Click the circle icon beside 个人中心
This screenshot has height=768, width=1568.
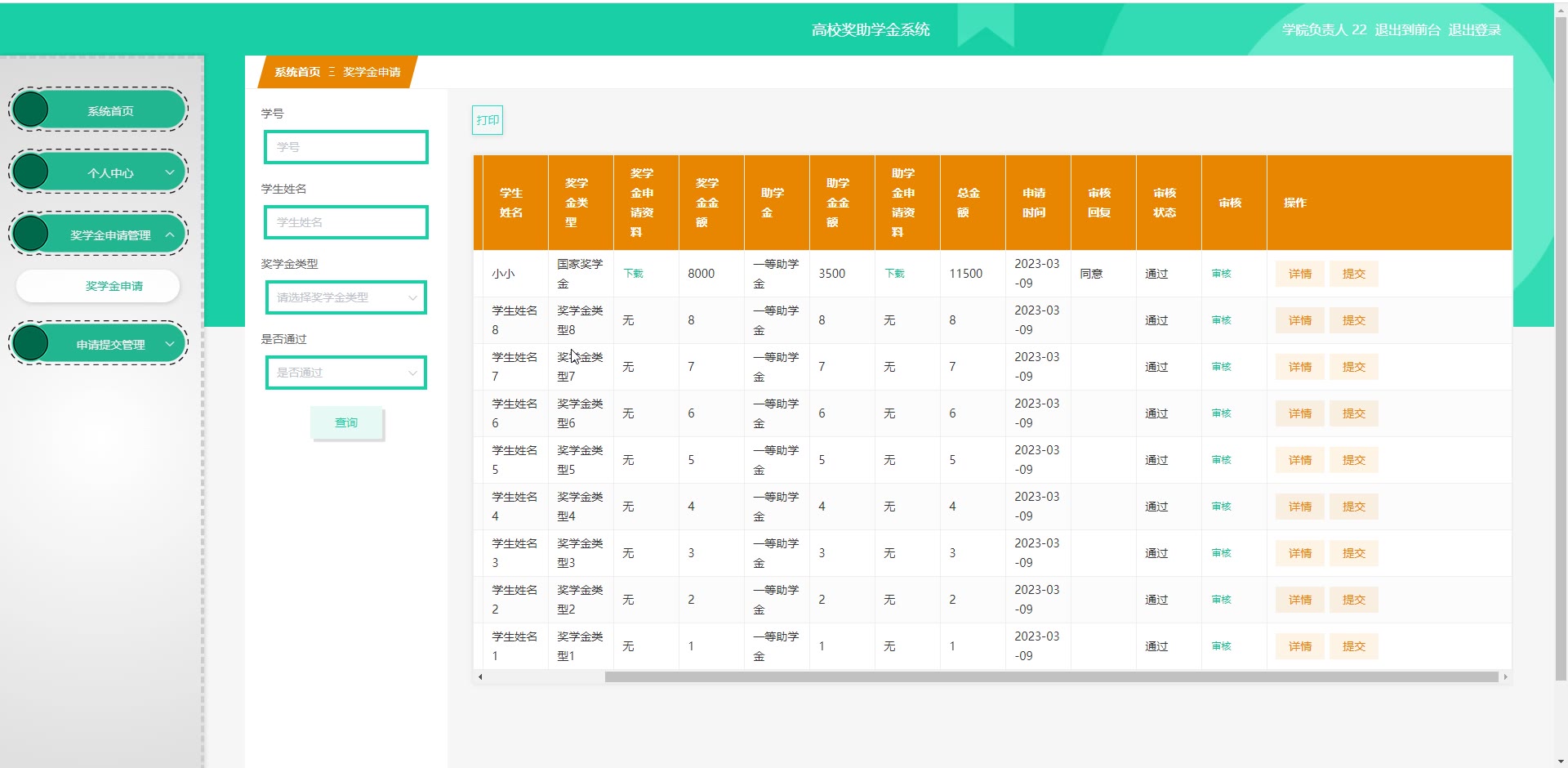click(x=31, y=172)
